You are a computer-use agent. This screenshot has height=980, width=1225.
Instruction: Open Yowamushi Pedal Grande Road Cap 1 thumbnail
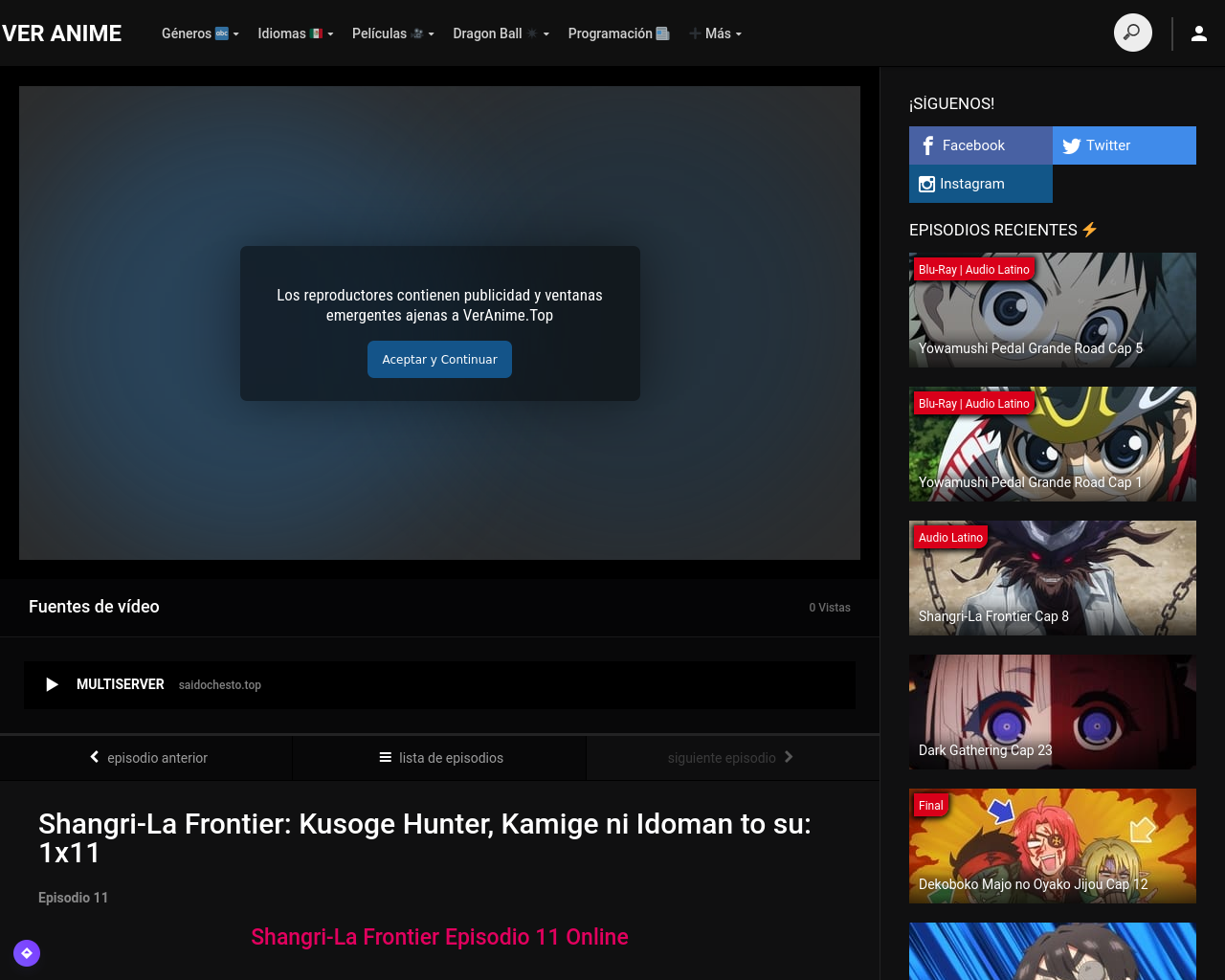1053,444
